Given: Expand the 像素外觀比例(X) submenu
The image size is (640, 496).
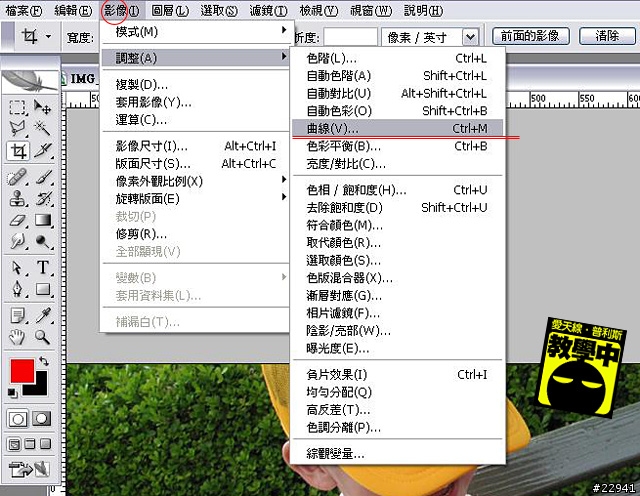Looking at the screenshot, I should click(195, 181).
